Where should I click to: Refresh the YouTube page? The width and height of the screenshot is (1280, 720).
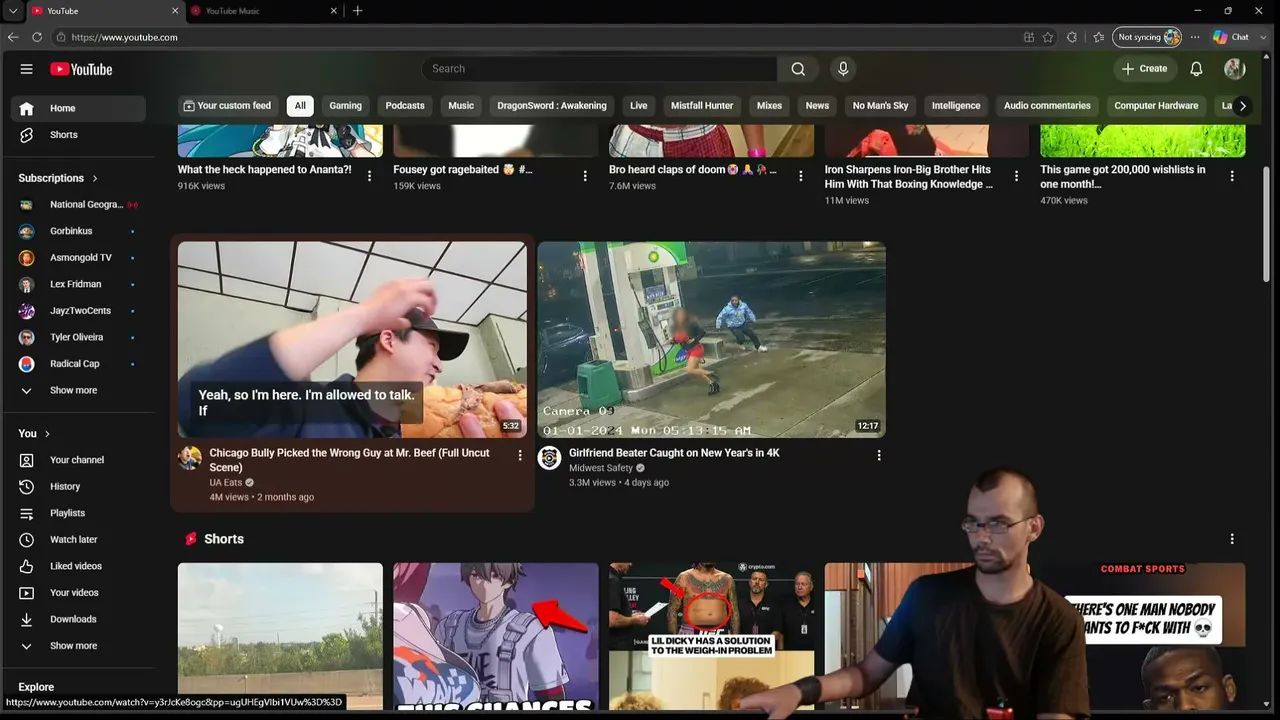[x=37, y=37]
